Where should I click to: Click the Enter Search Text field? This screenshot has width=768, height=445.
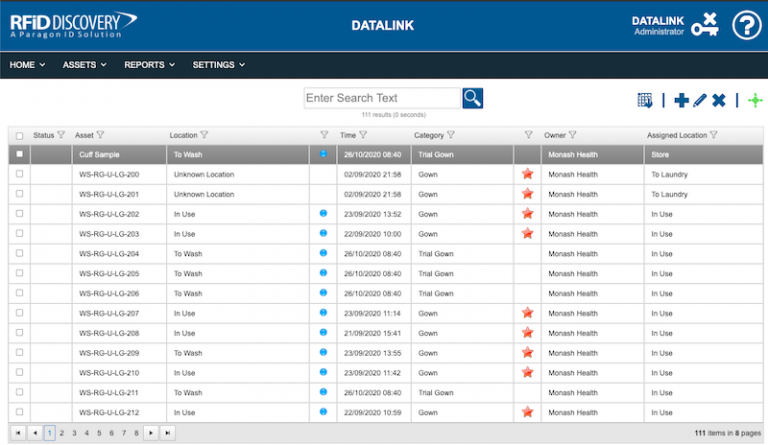tap(382, 98)
